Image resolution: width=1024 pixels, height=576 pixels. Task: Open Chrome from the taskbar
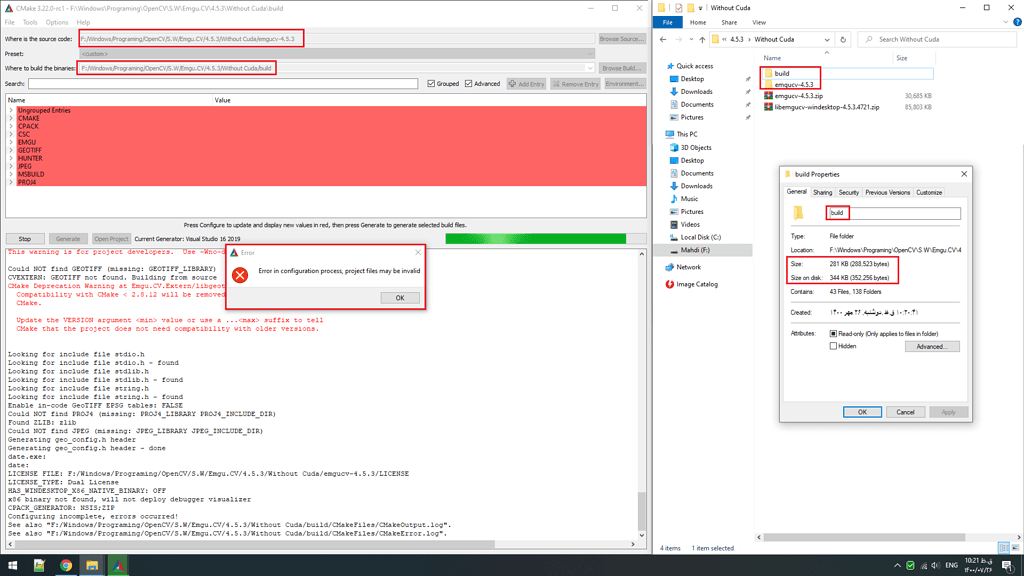click(66, 565)
